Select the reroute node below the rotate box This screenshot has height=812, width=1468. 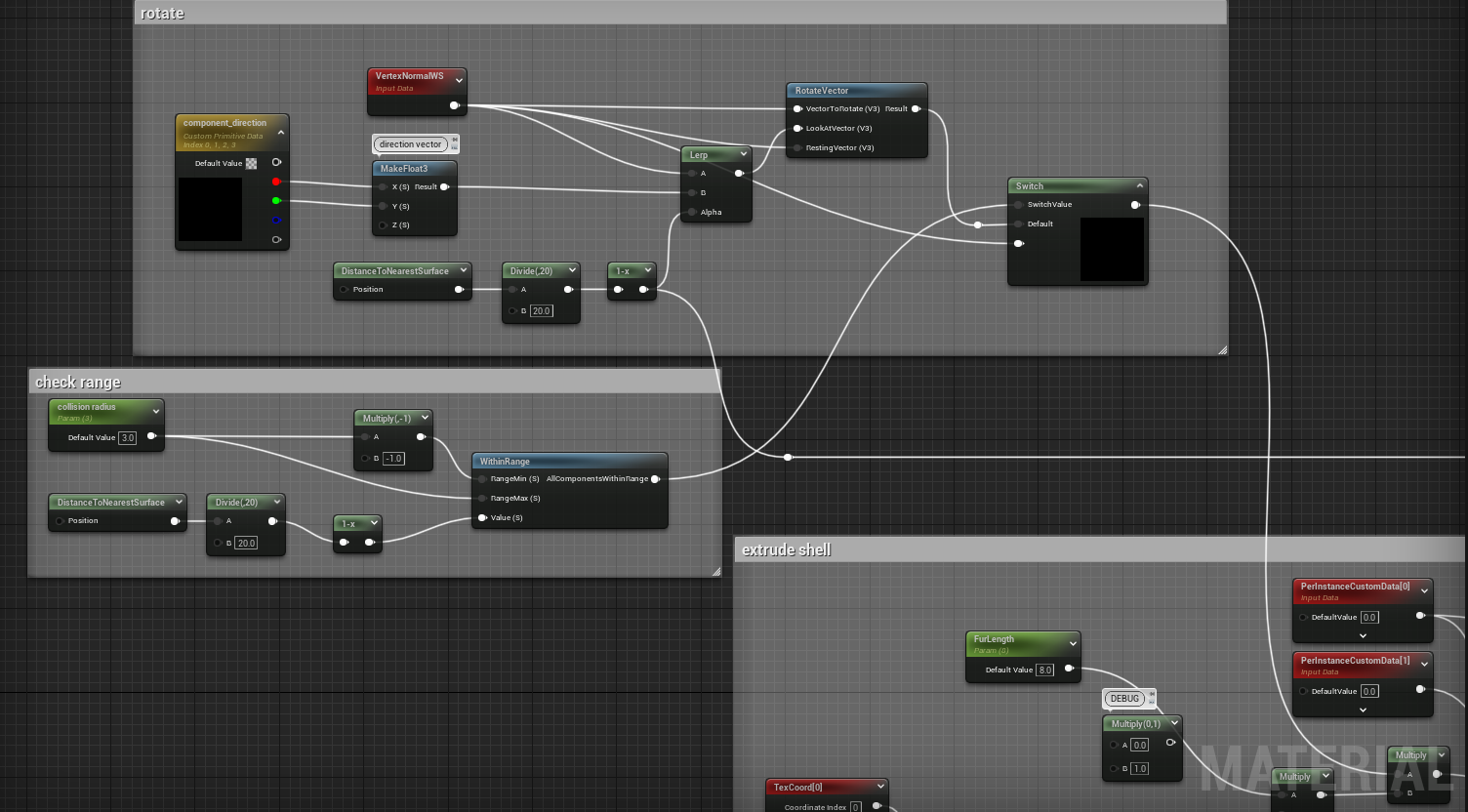(x=788, y=457)
